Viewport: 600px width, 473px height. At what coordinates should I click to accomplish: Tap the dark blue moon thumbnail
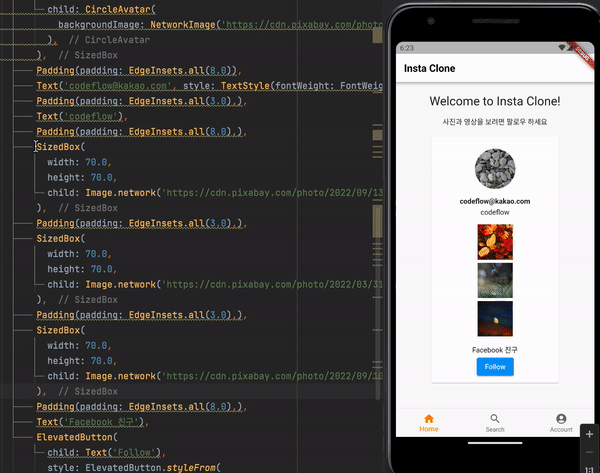pyautogui.click(x=495, y=318)
